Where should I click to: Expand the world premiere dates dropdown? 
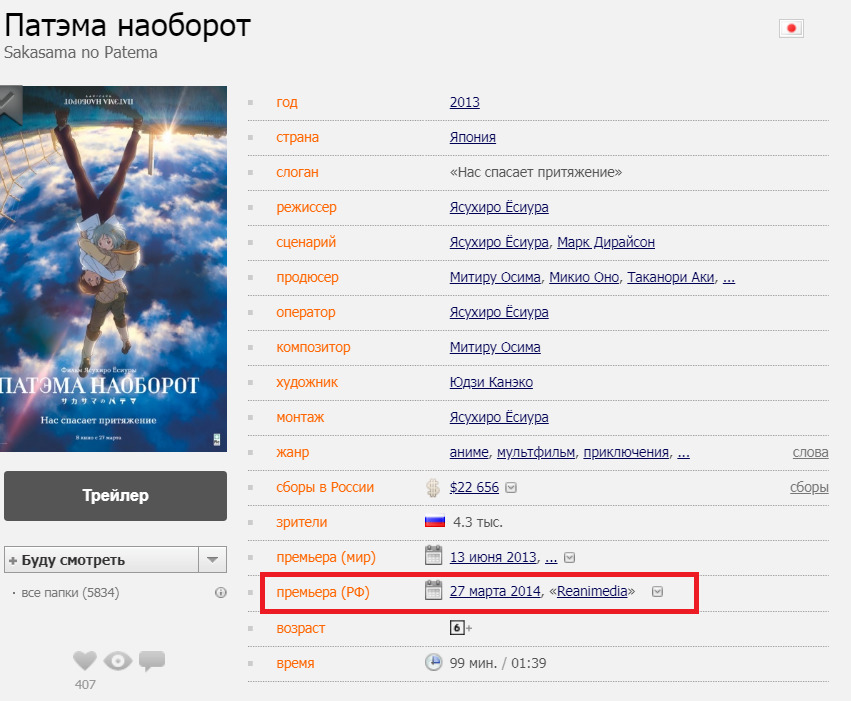(569, 557)
